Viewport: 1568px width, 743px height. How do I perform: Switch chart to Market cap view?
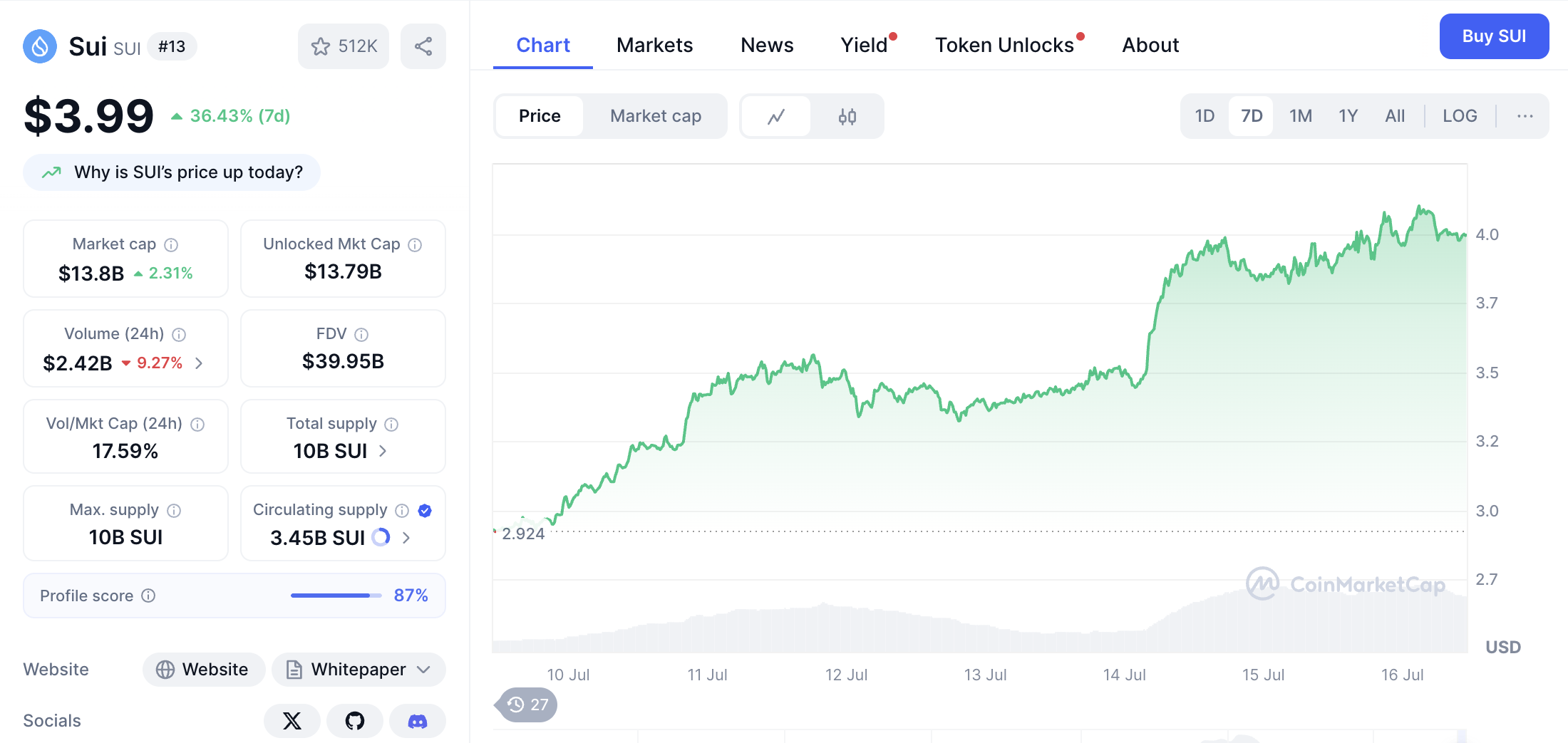pos(656,116)
